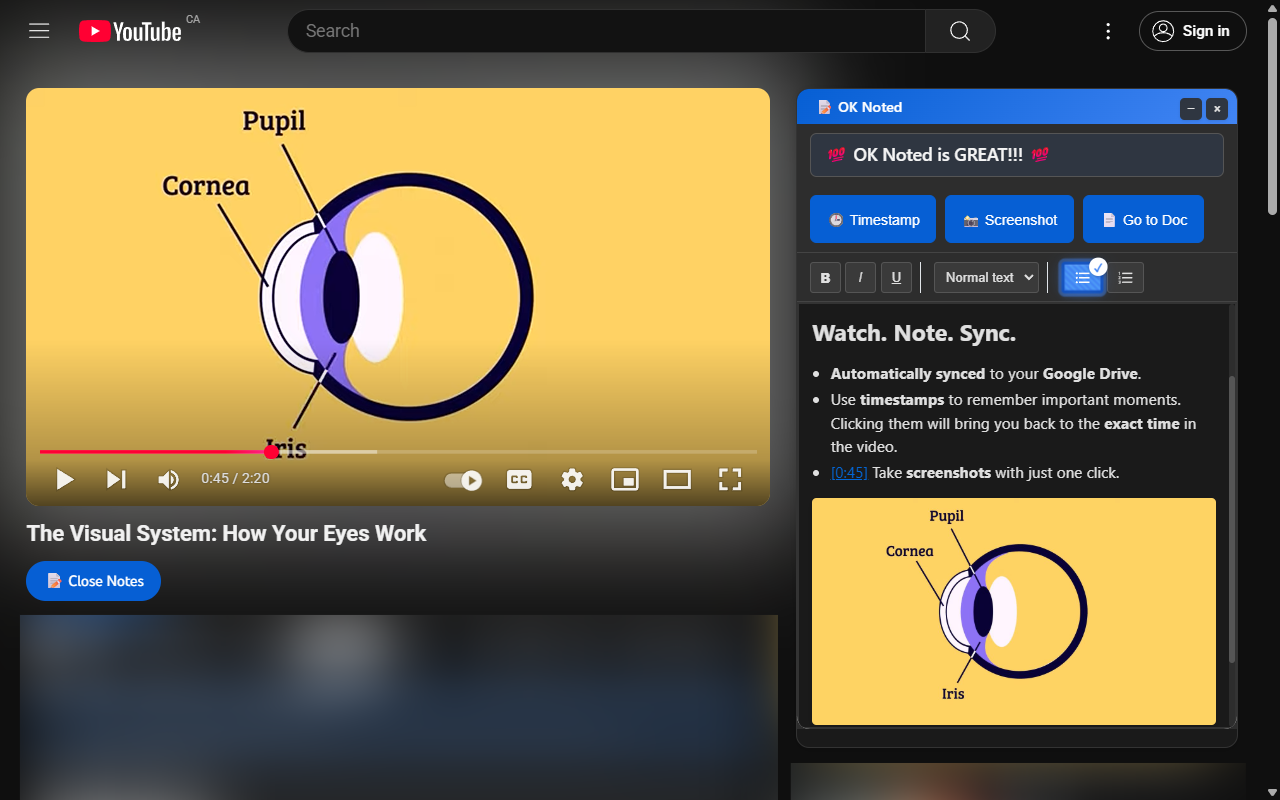Enable subtitles with the CC icon
This screenshot has height=800, width=1280.
point(519,480)
